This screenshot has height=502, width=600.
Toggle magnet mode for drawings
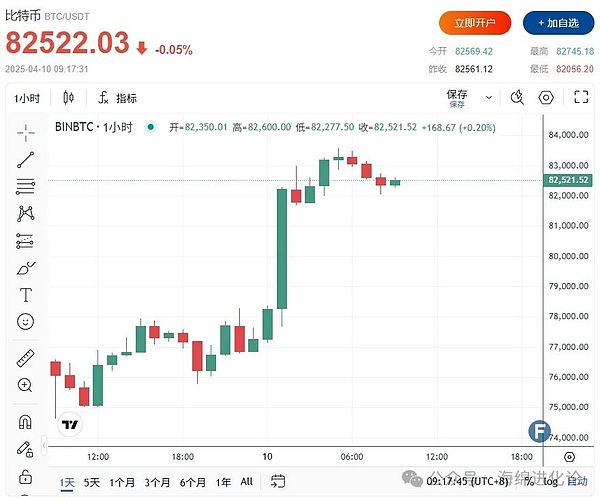coord(26,421)
